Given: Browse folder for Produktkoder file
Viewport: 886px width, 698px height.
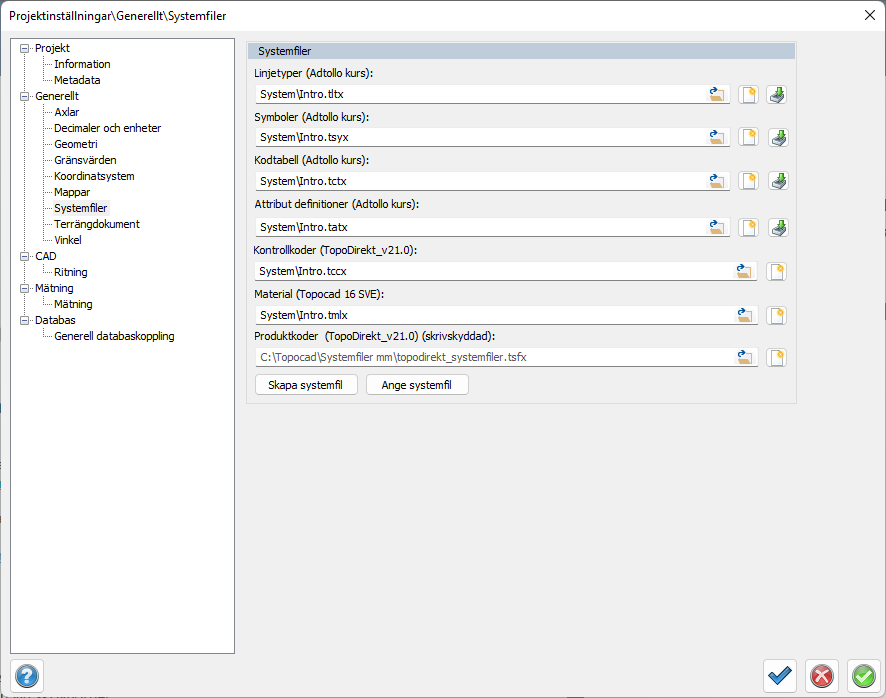Looking at the screenshot, I should [744, 357].
